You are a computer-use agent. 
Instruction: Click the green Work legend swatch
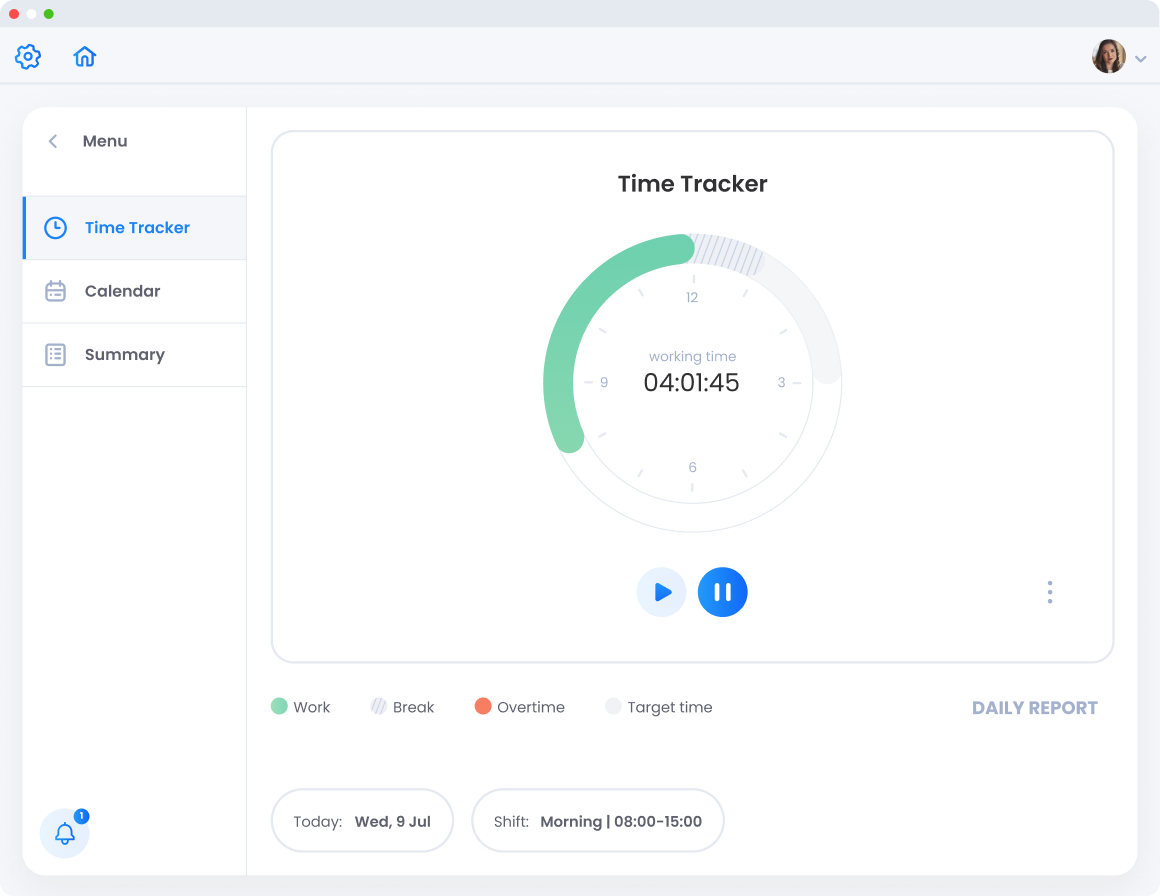click(x=279, y=707)
